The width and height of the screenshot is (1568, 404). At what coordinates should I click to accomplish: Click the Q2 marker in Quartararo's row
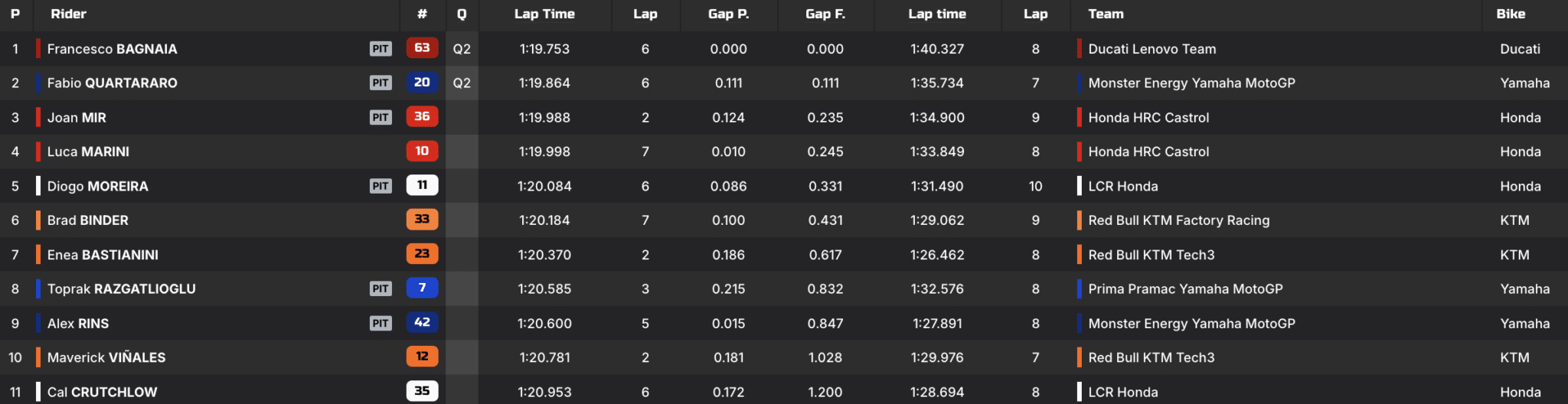pyautogui.click(x=462, y=83)
